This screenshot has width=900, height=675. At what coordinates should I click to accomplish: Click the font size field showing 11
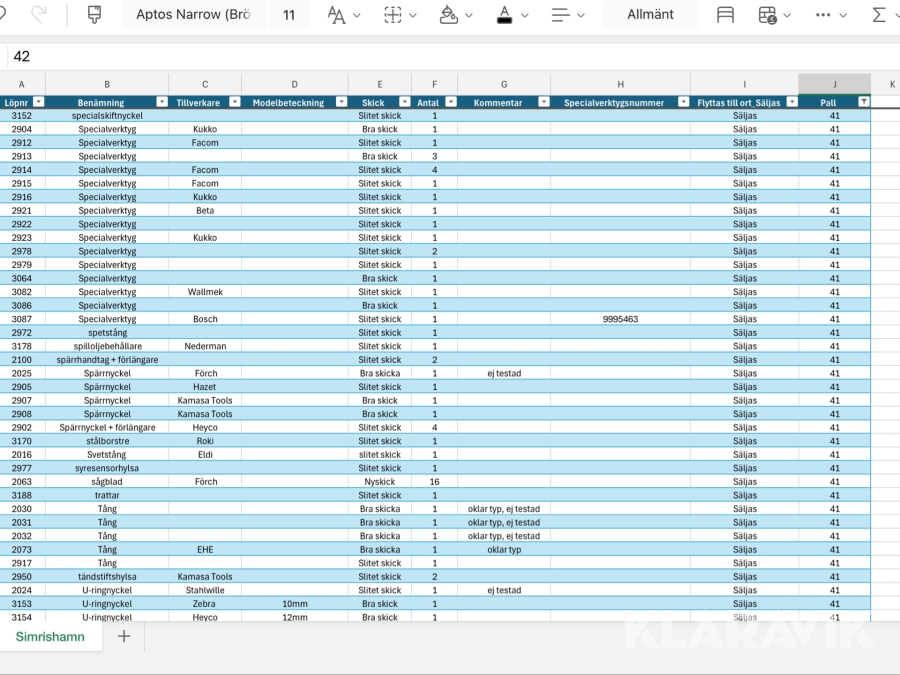289,15
